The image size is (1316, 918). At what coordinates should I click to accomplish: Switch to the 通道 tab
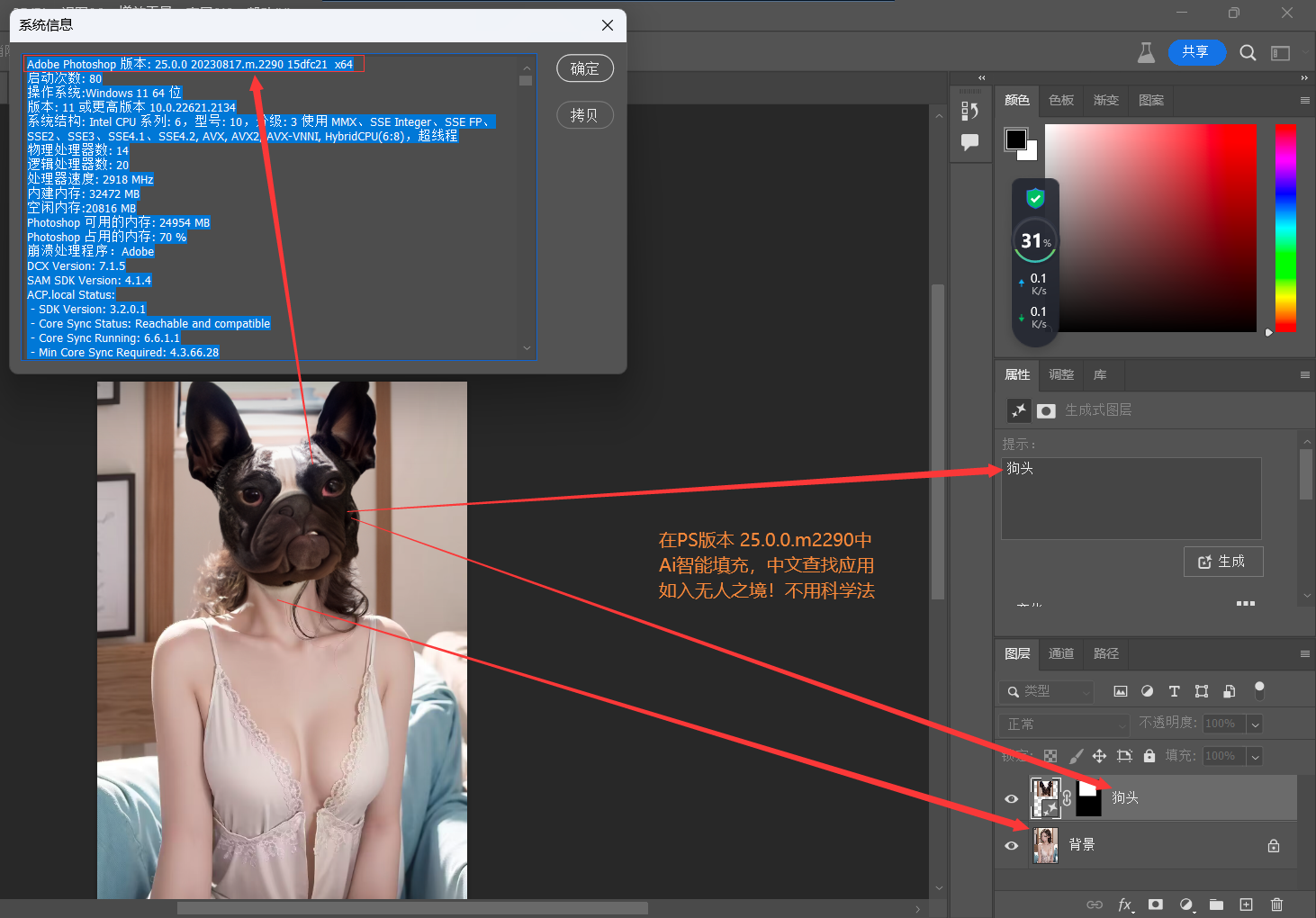(1061, 654)
